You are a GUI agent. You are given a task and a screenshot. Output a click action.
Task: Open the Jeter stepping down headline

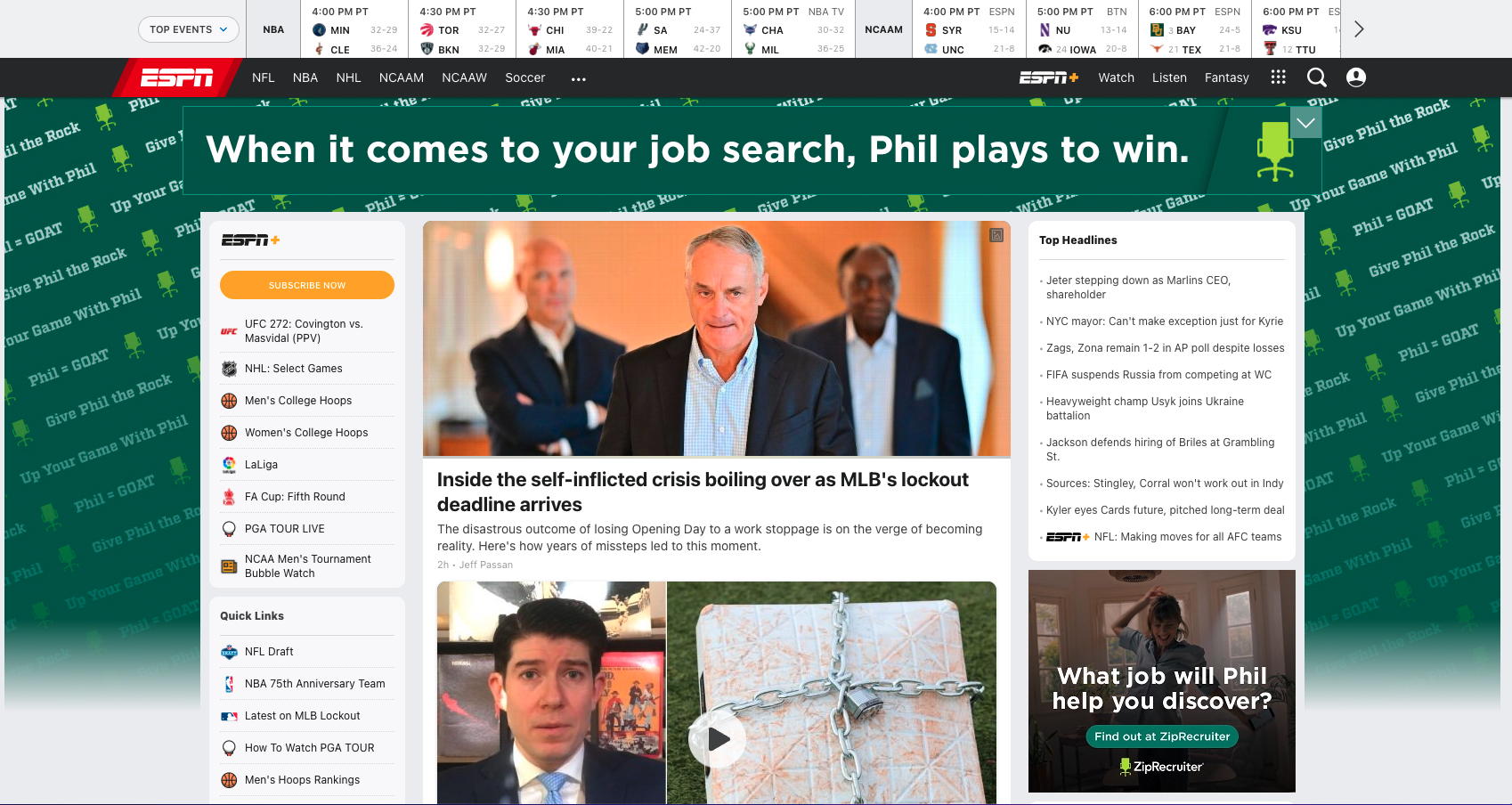(1138, 287)
